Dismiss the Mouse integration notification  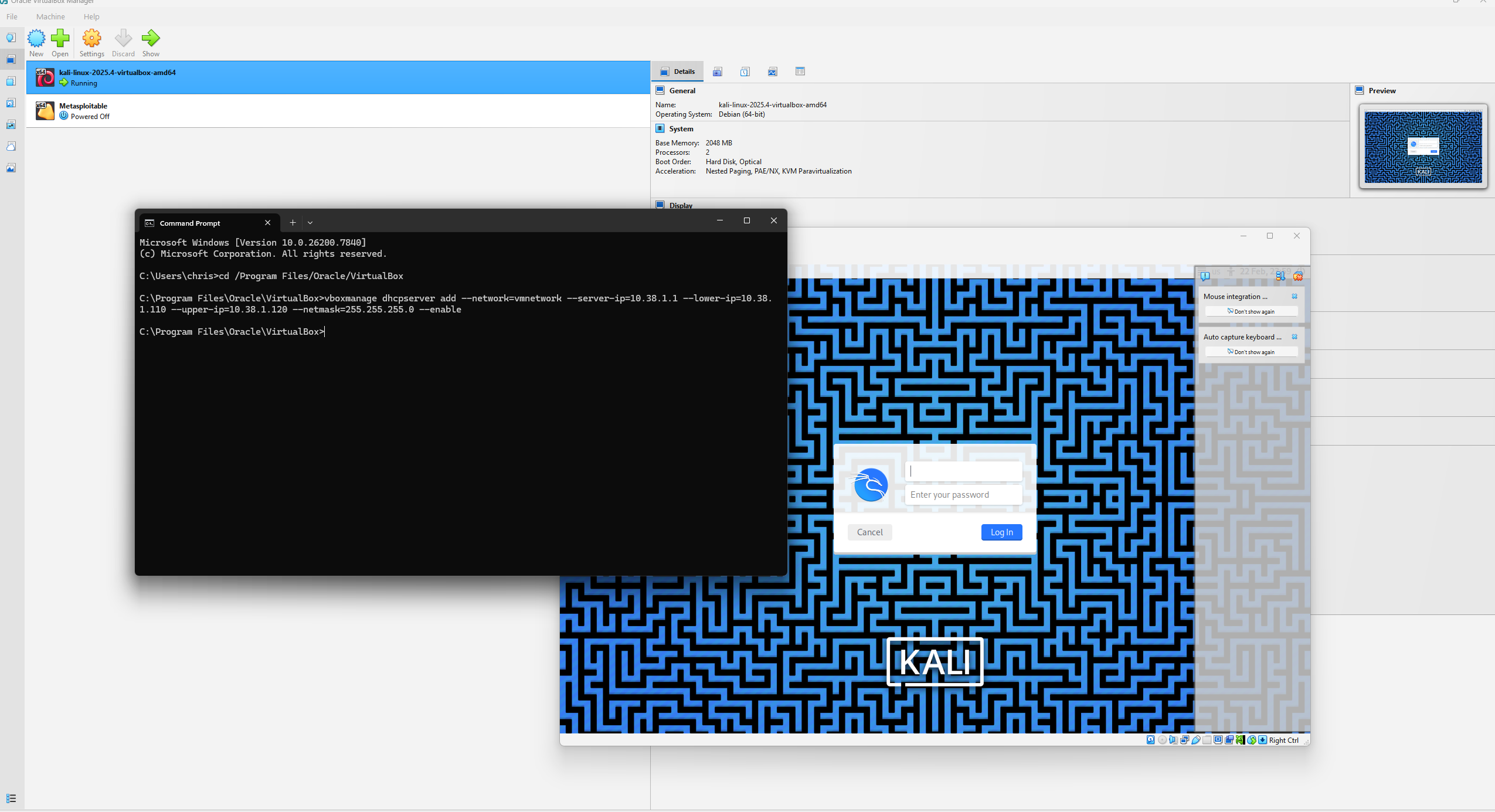(1294, 297)
